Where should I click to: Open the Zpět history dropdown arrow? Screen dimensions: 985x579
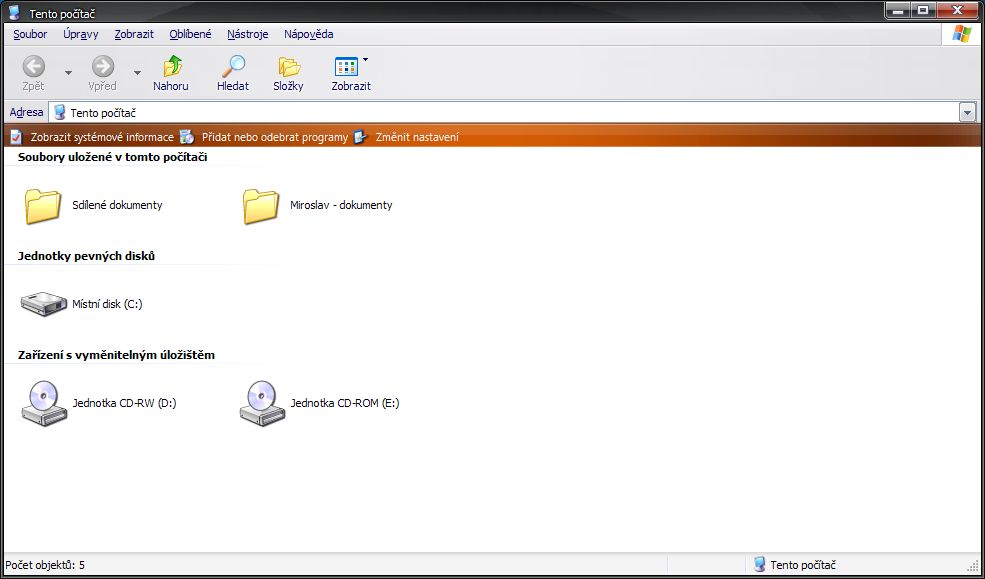click(68, 73)
